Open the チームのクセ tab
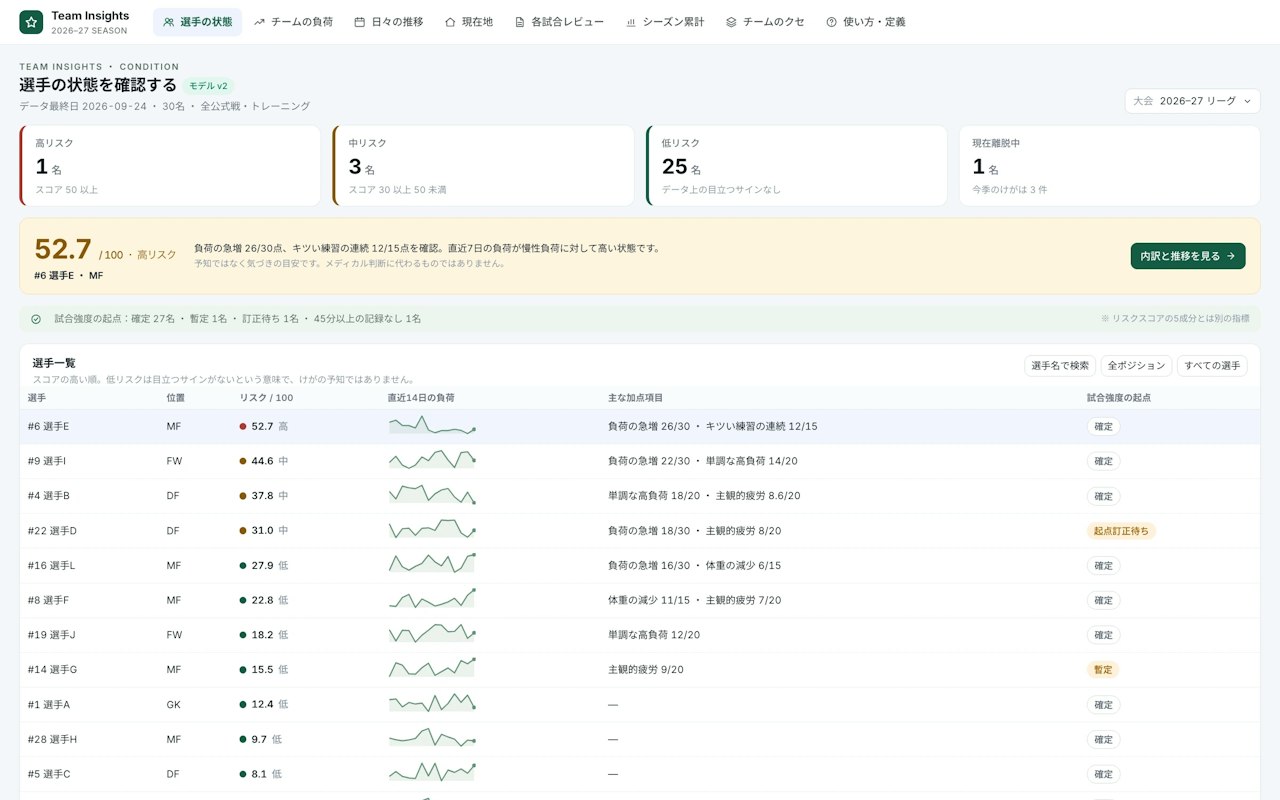1280x800 pixels. click(765, 22)
